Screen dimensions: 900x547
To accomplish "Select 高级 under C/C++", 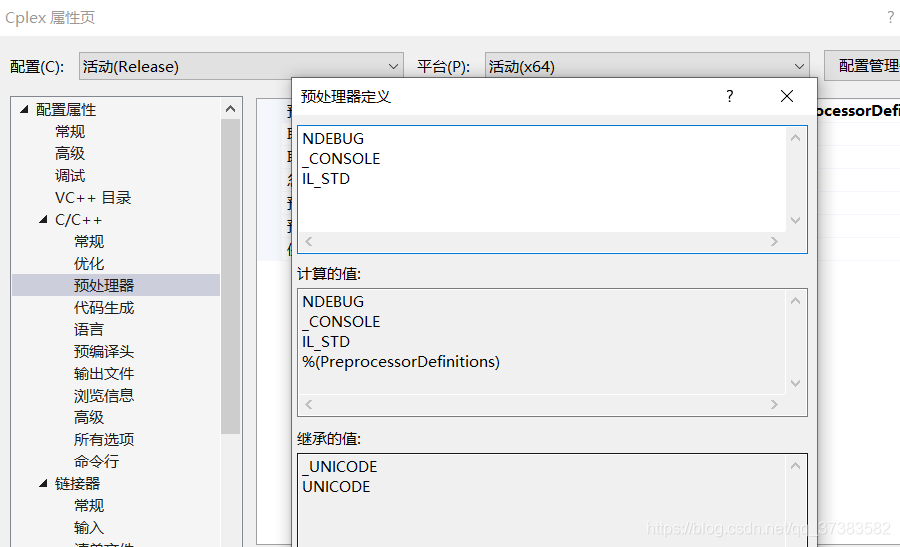I will pos(89,417).
